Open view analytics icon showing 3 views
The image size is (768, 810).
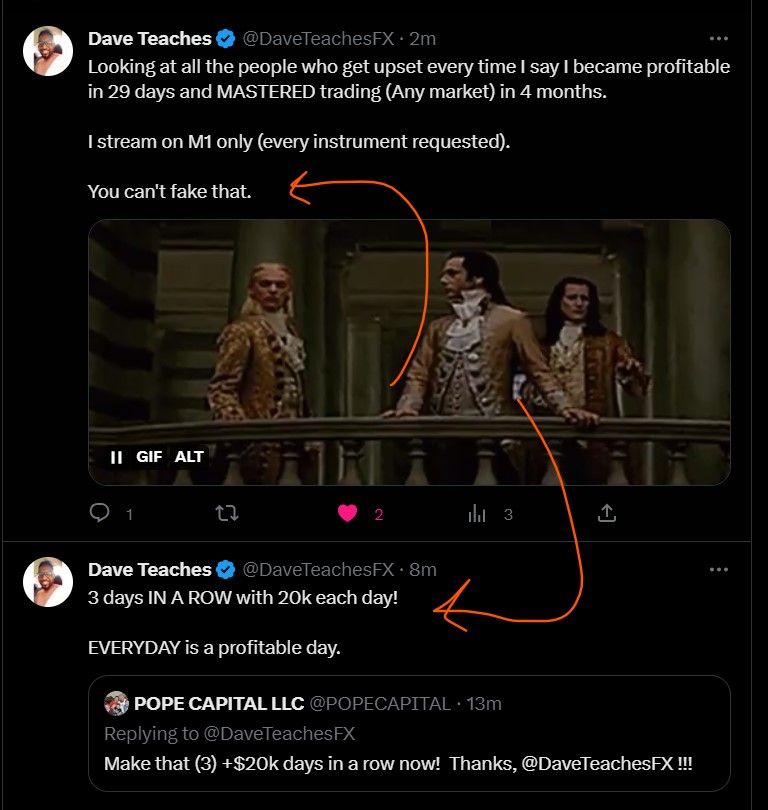477,513
